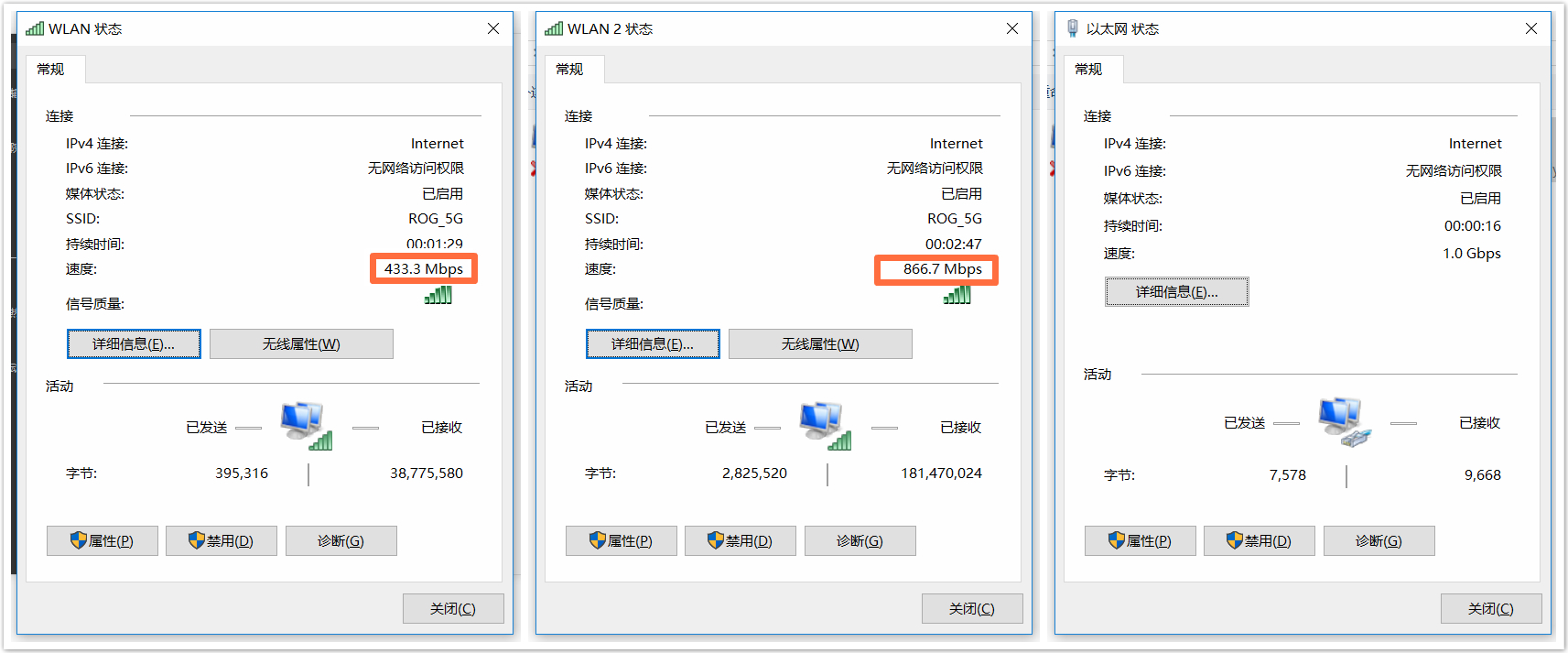The image size is (1568, 653).
Task: Click 属性(P) button in WLAN 状态
Action: (x=103, y=541)
